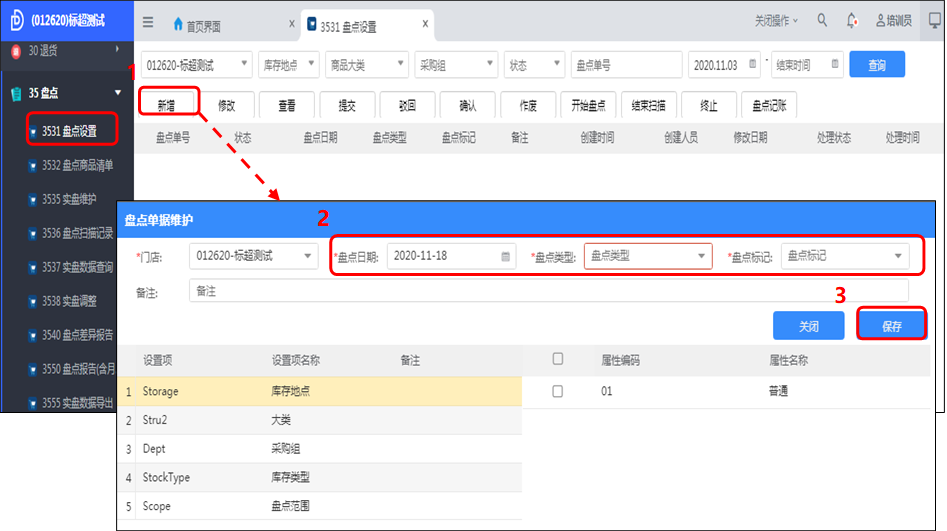Open calendar icon in 盘点日期 field

[506, 256]
